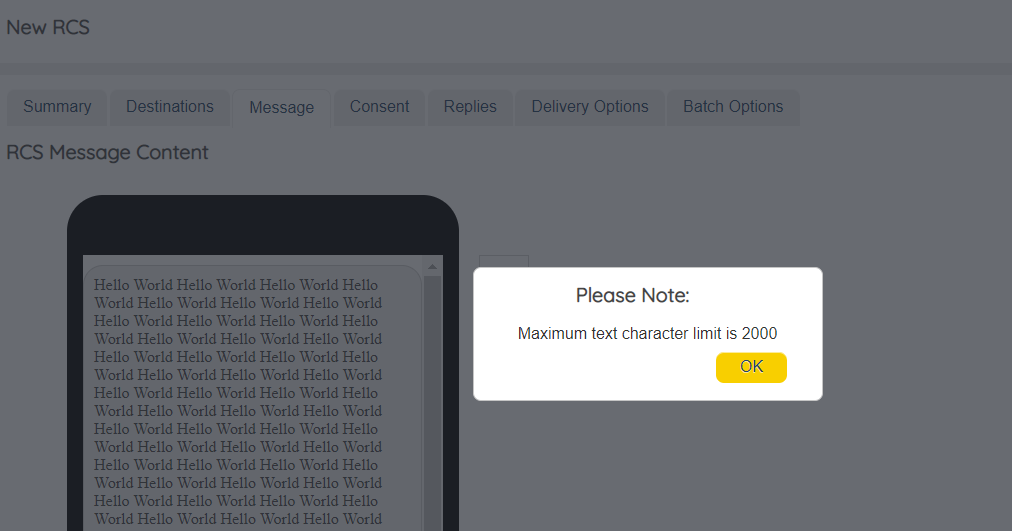1012x531 pixels.
Task: Click the first line of Hello World text
Action: tap(236, 285)
